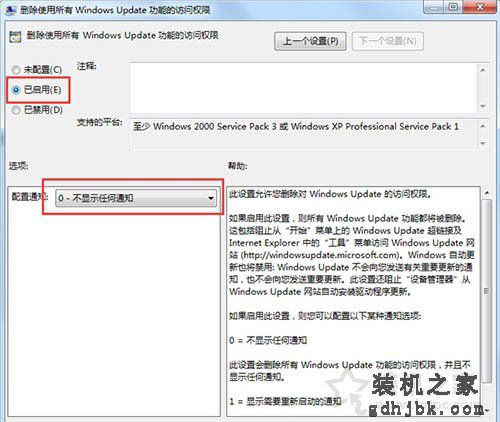This screenshot has height=422, width=500.
Task: Click the help line '0 = 不显示任何通知'
Action: 268,340
